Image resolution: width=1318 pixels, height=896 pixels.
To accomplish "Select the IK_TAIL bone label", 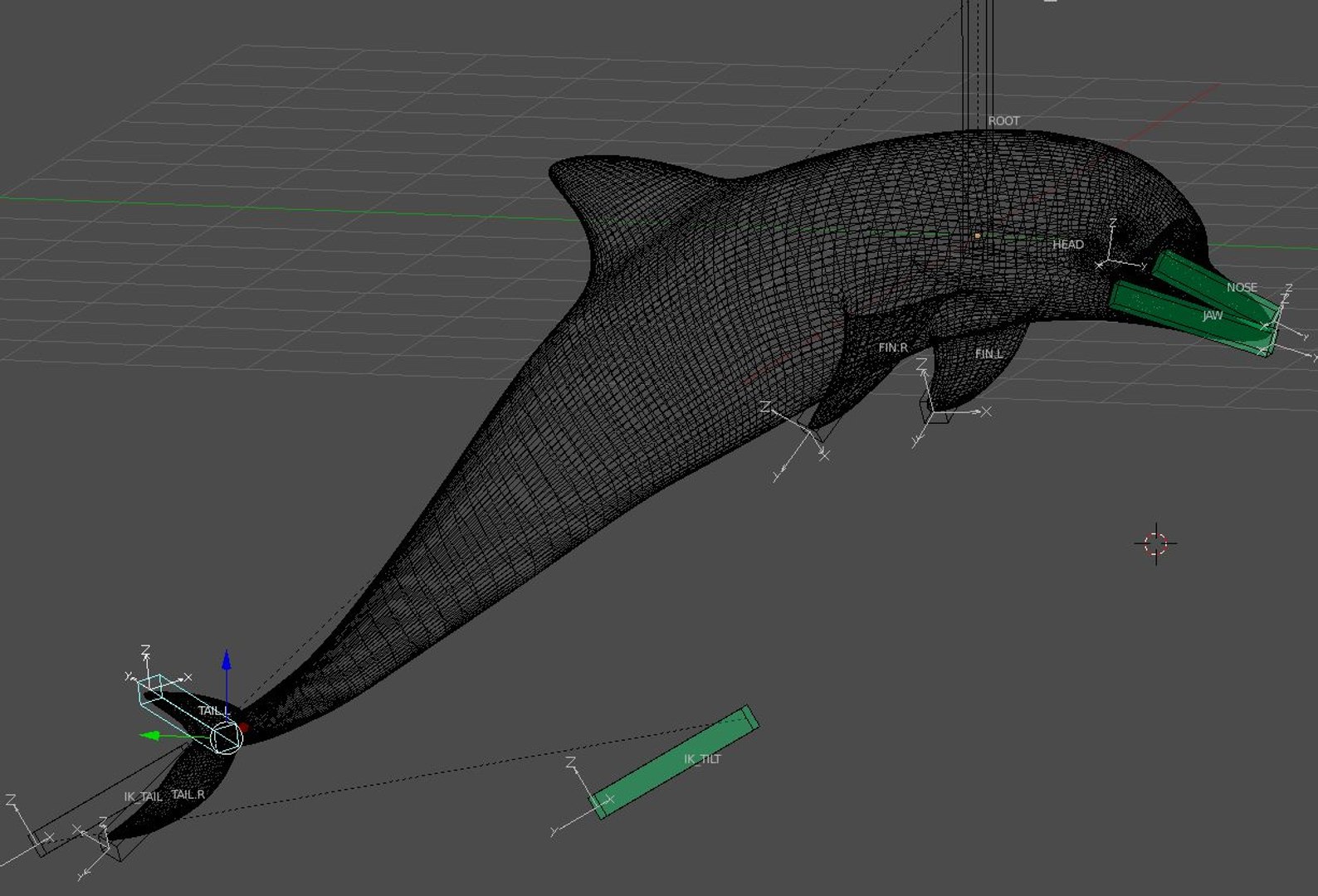I will (144, 796).
